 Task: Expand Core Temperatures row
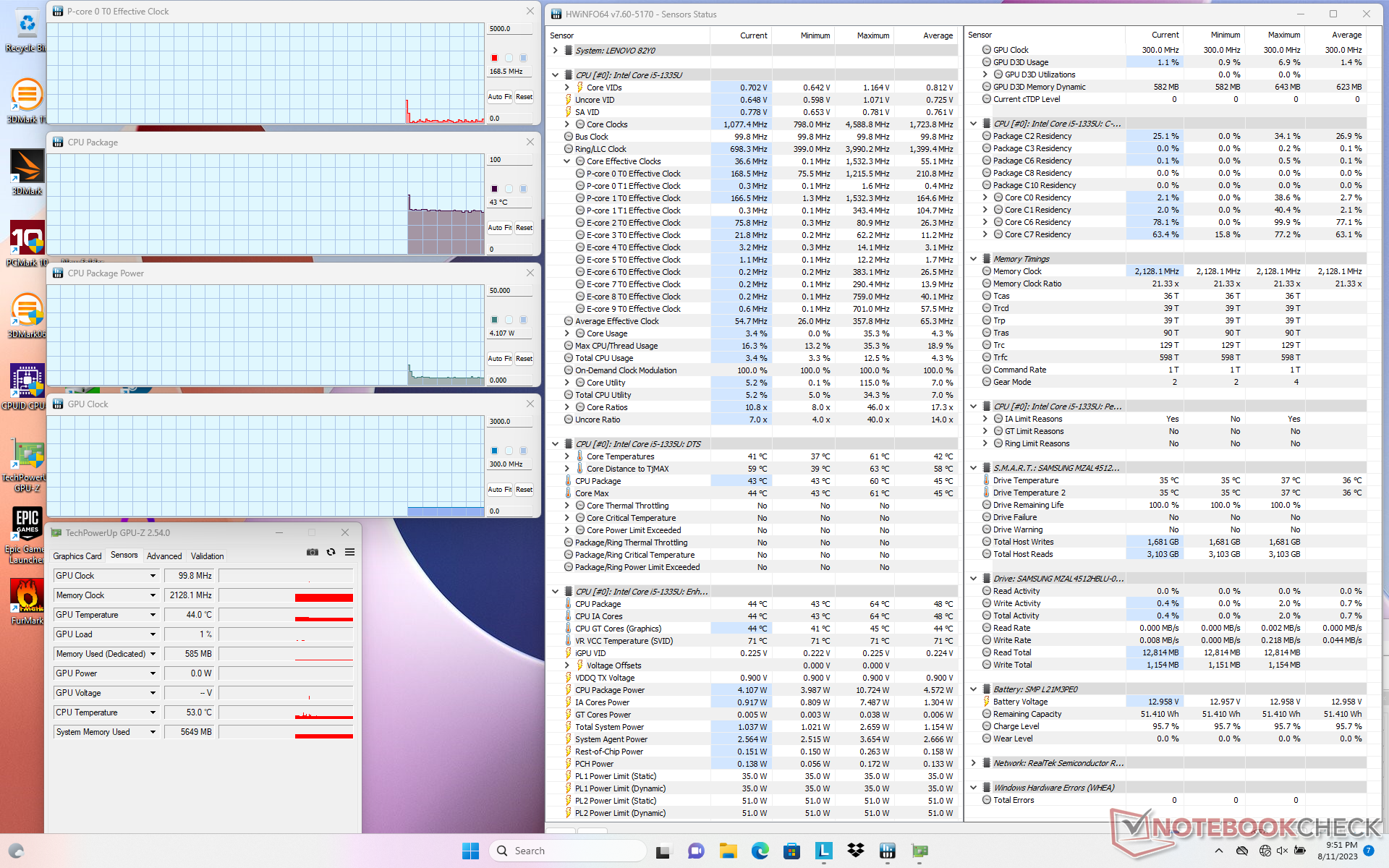[567, 456]
